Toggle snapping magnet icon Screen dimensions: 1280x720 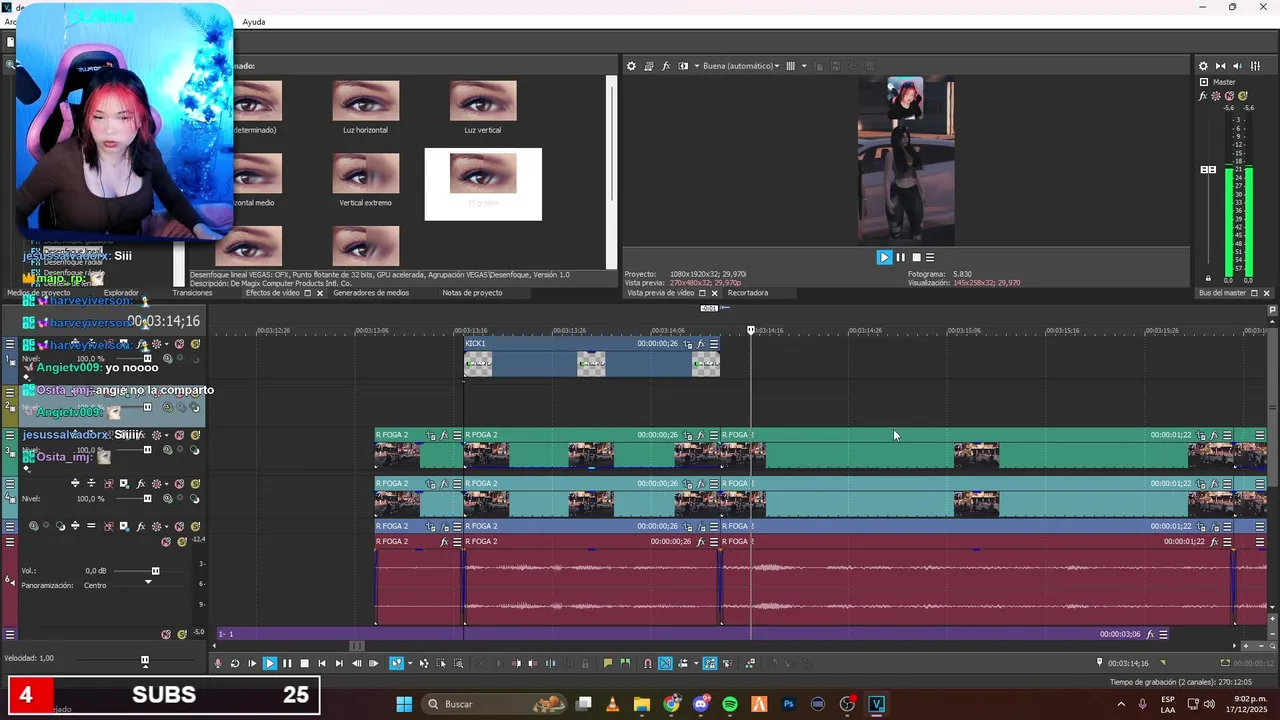tap(647, 663)
